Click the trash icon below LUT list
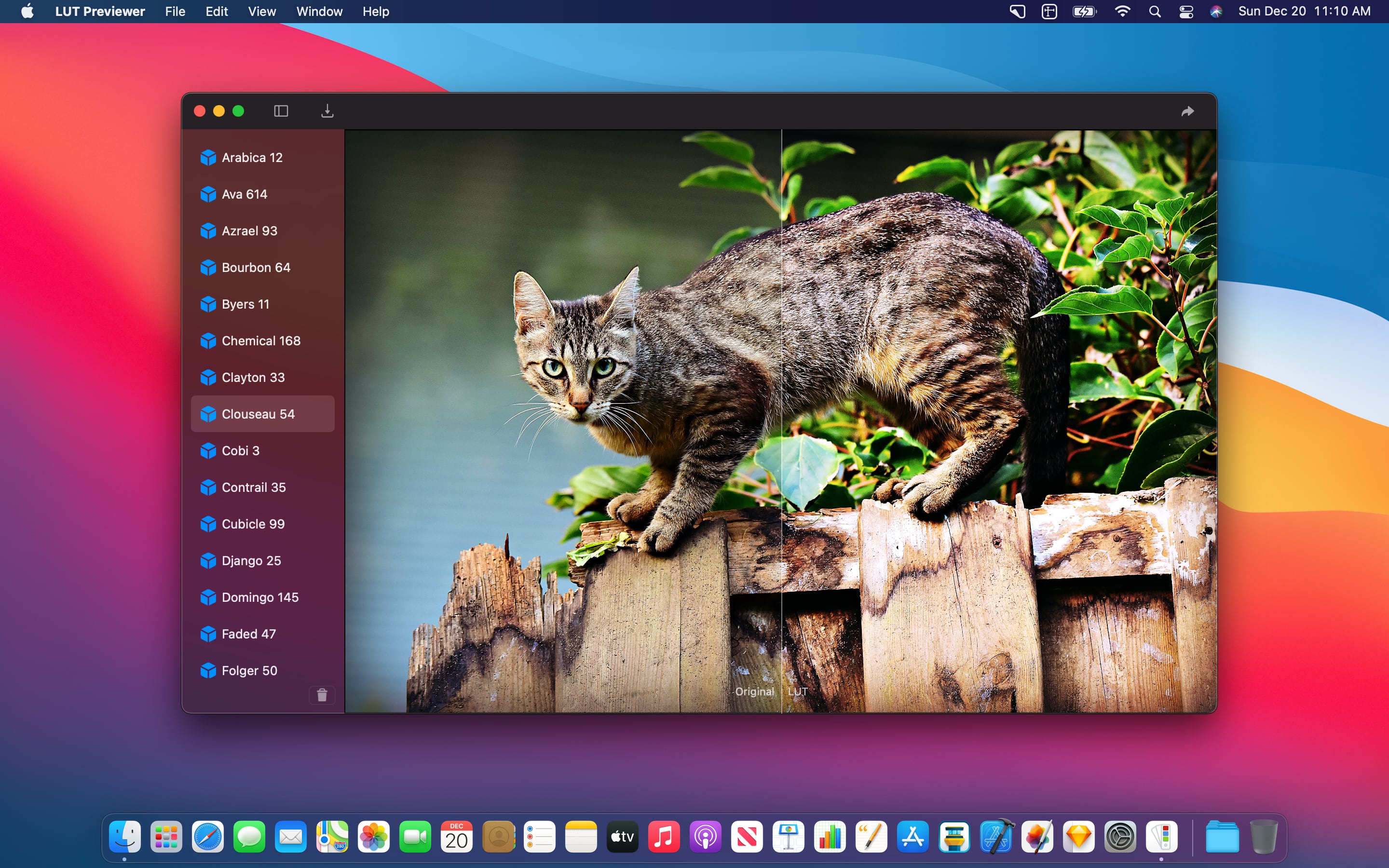1389x868 pixels. (x=322, y=695)
